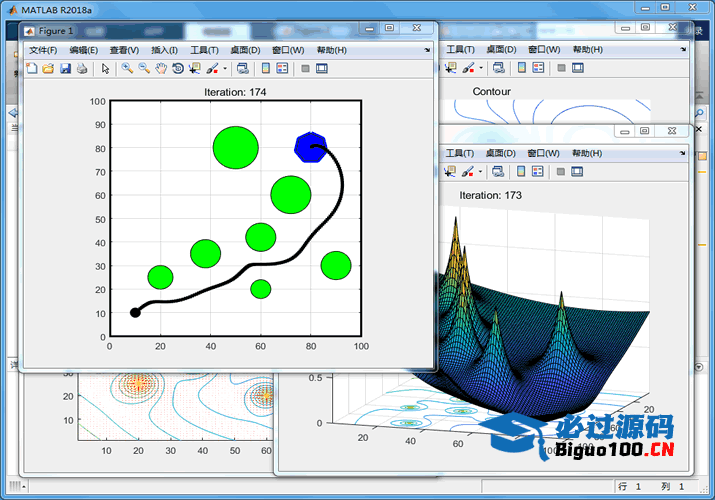Viewport: 715px width, 500px height.
Task: Select the Edit Plot arrow tool
Action: point(105,68)
